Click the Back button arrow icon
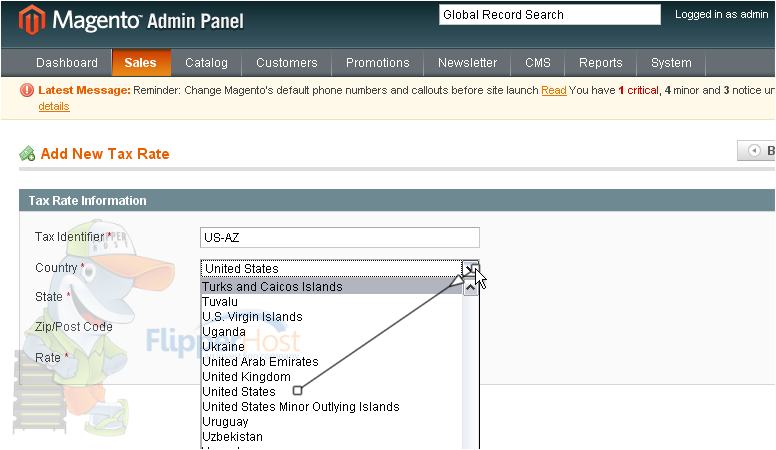Screen dimensions: 776x450 point(754,150)
